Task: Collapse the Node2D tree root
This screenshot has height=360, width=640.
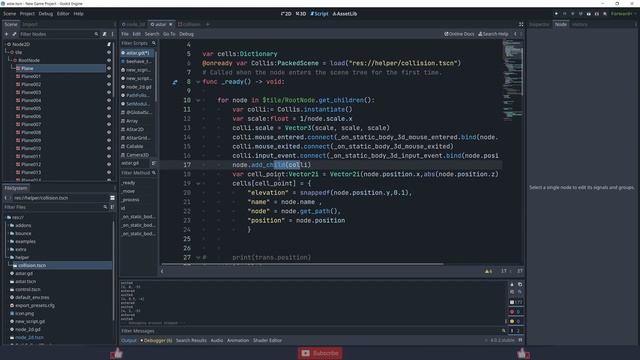Action: click(5, 44)
